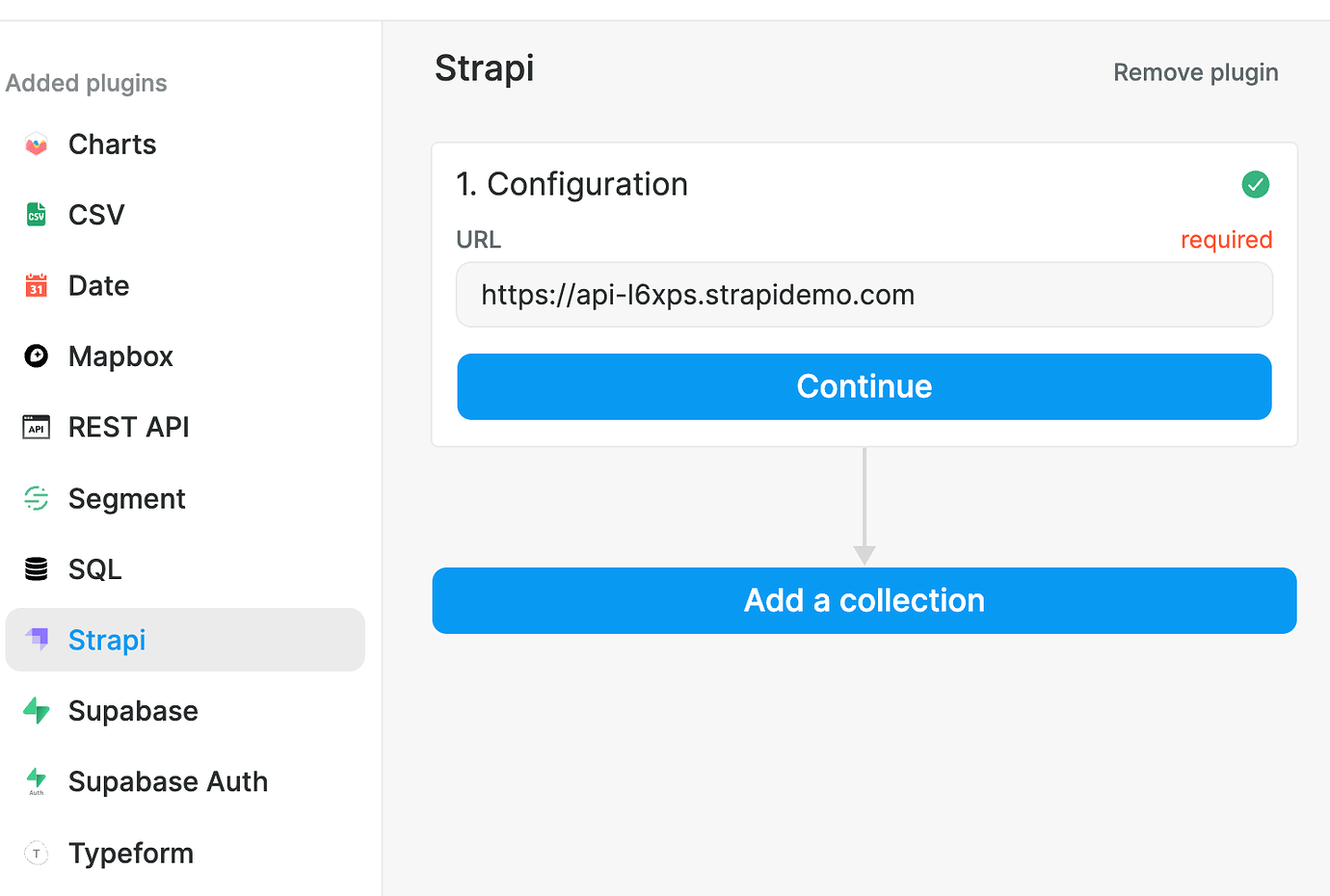
Task: Click the Mapbox logo icon
Action: tap(37, 356)
